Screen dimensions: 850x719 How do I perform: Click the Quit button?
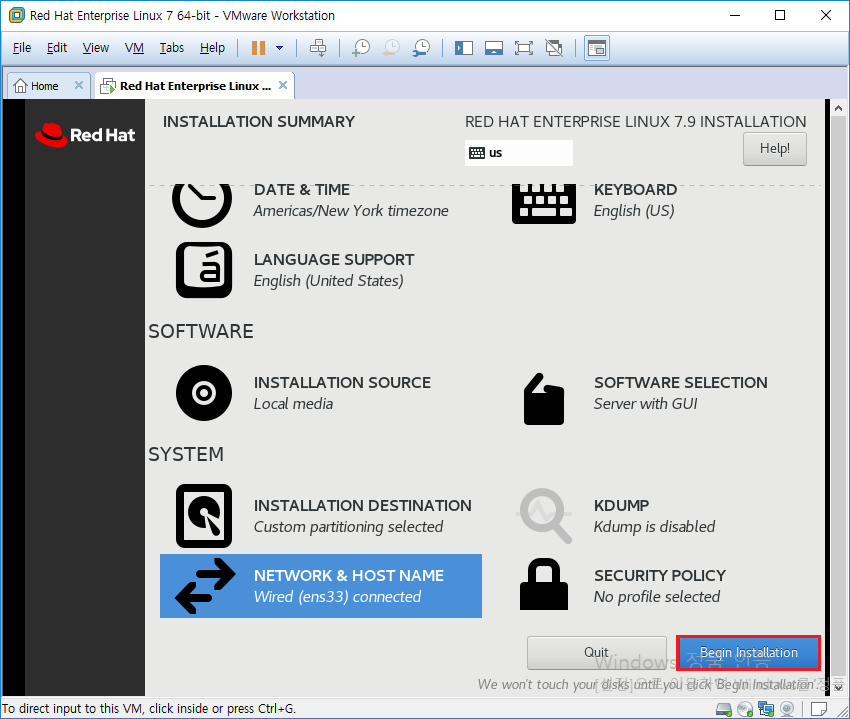(596, 652)
